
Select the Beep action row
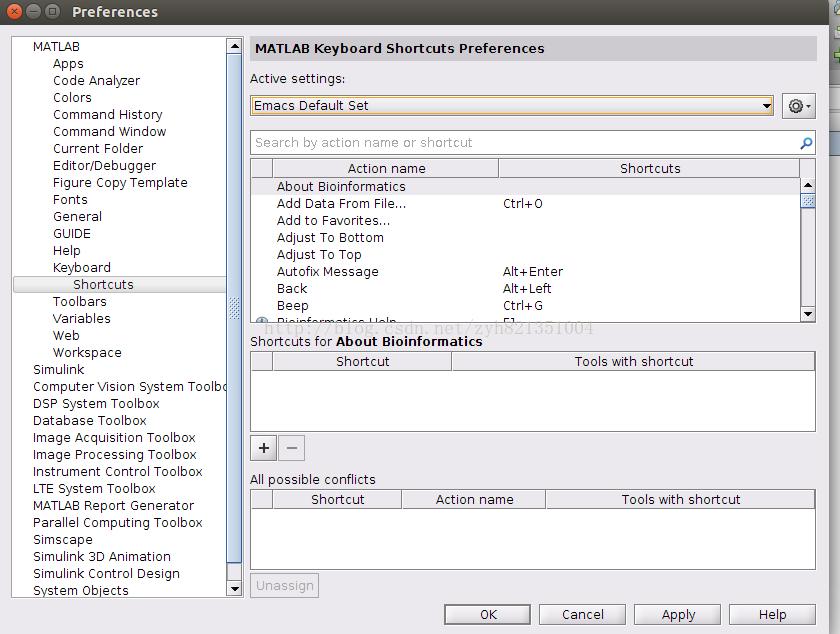coord(525,305)
